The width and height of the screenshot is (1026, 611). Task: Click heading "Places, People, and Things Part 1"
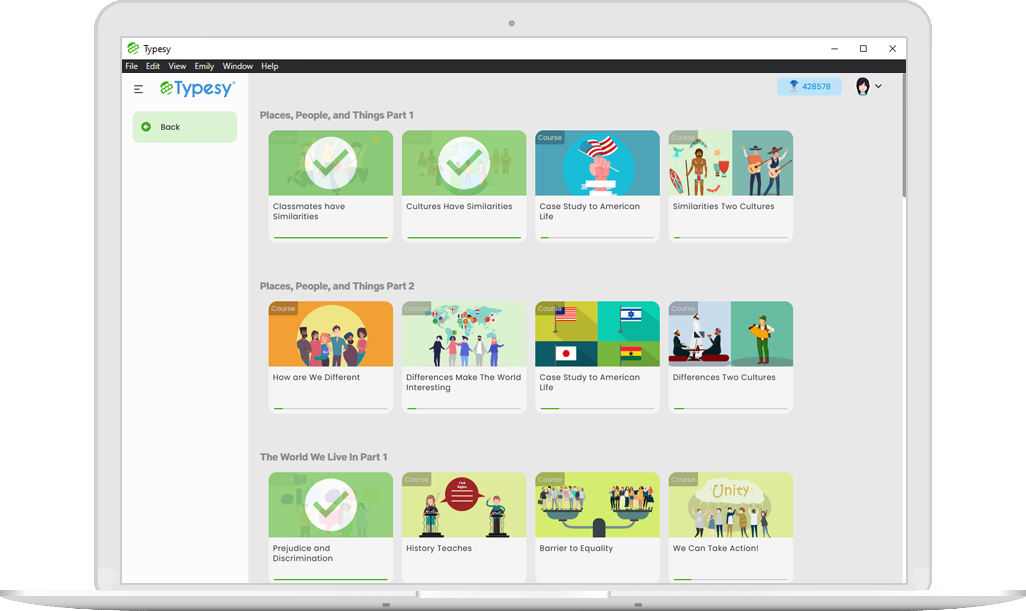336,115
